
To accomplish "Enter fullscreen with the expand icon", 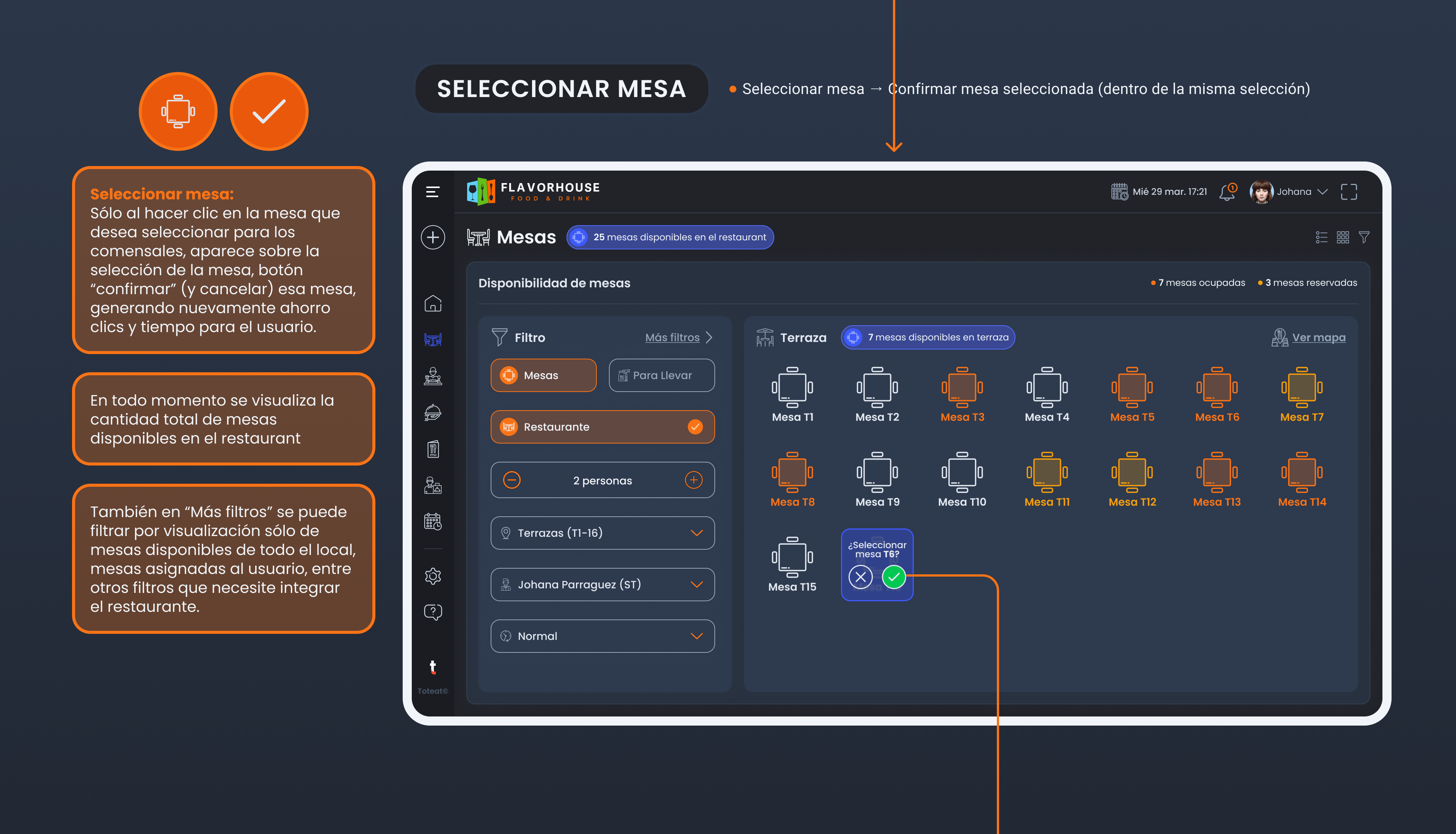I will 1348,192.
